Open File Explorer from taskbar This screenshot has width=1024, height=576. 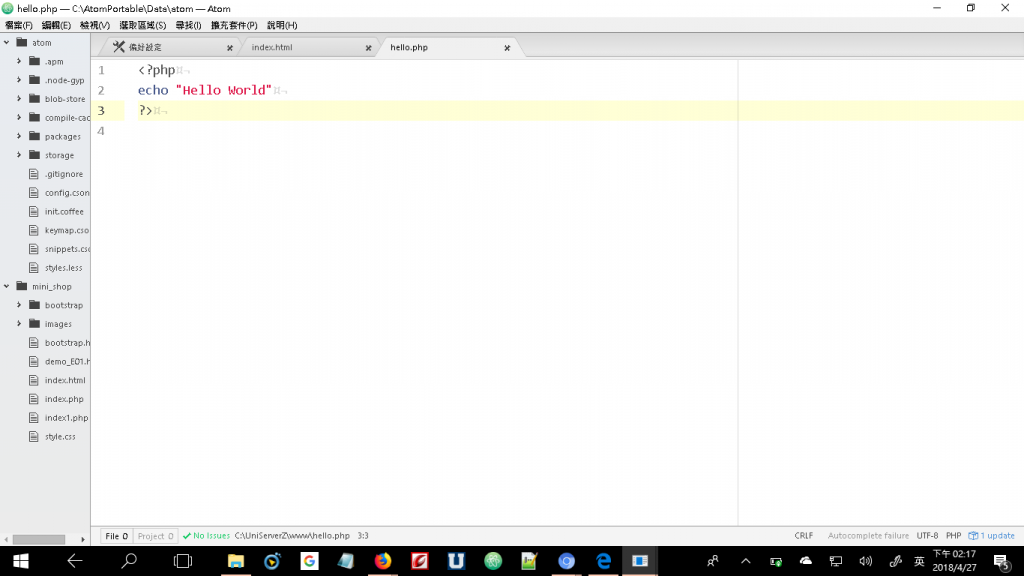[x=236, y=561]
